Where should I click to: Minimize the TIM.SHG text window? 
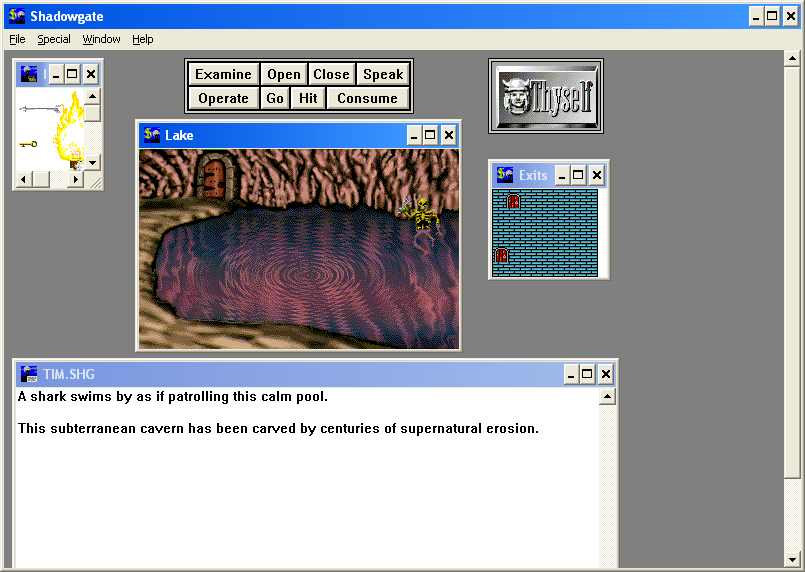tap(571, 374)
